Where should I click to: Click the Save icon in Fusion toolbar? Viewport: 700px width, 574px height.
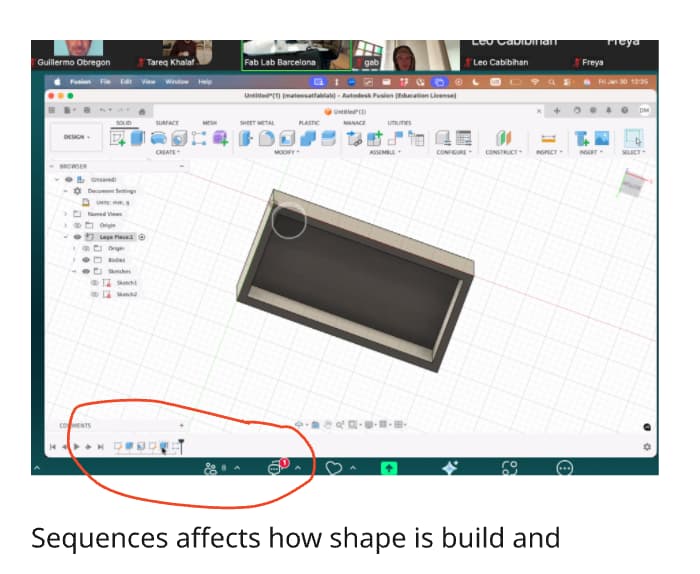pyautogui.click(x=87, y=110)
